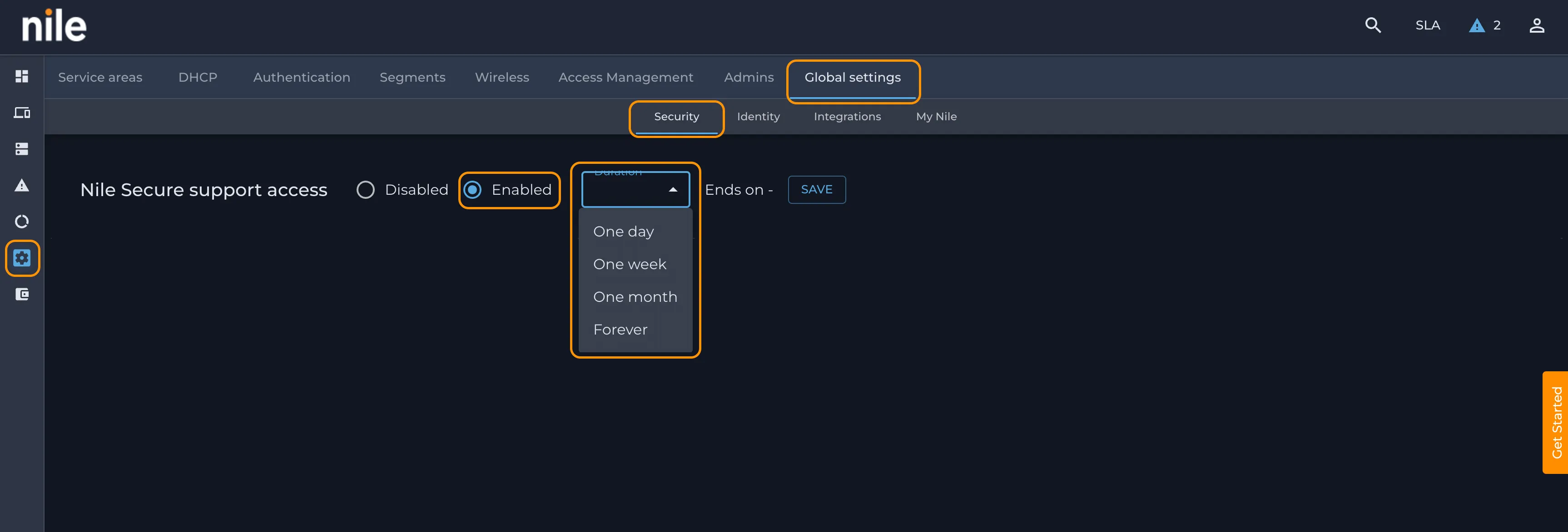Click the search magnifier icon
The image size is (1568, 532).
(1373, 25)
